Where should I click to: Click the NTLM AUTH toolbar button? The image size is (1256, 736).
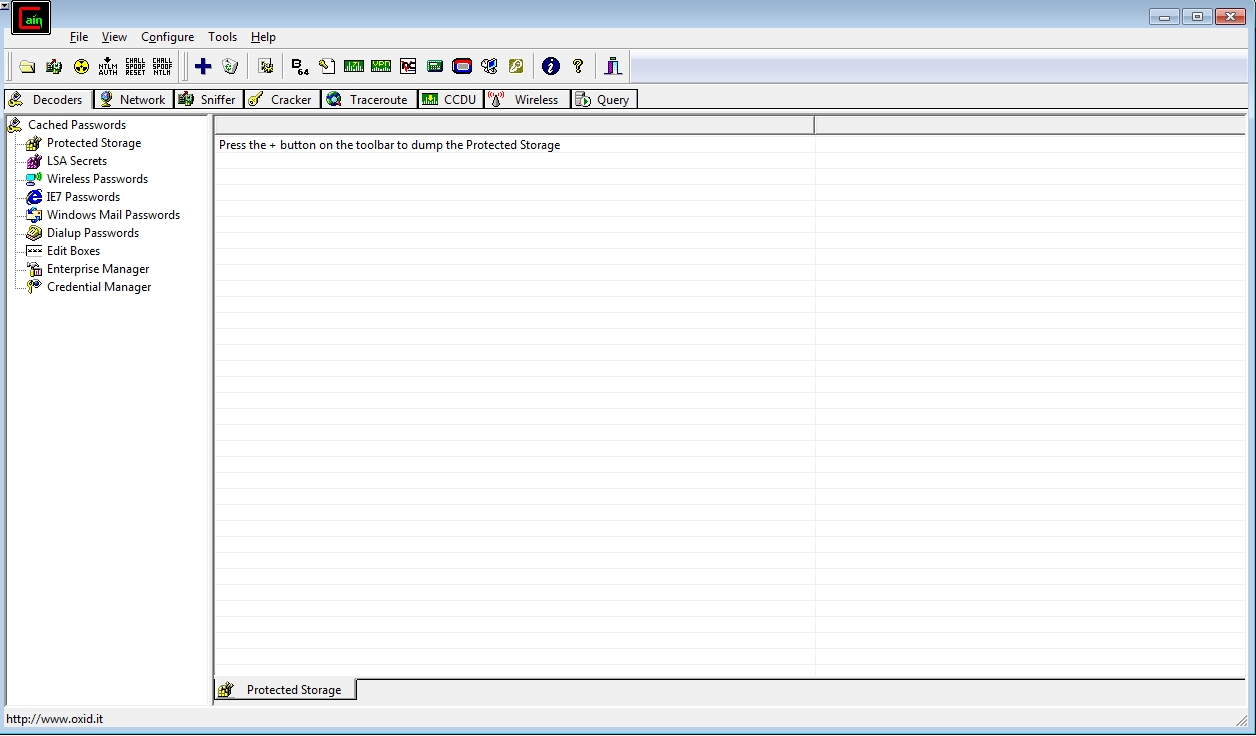pos(108,66)
